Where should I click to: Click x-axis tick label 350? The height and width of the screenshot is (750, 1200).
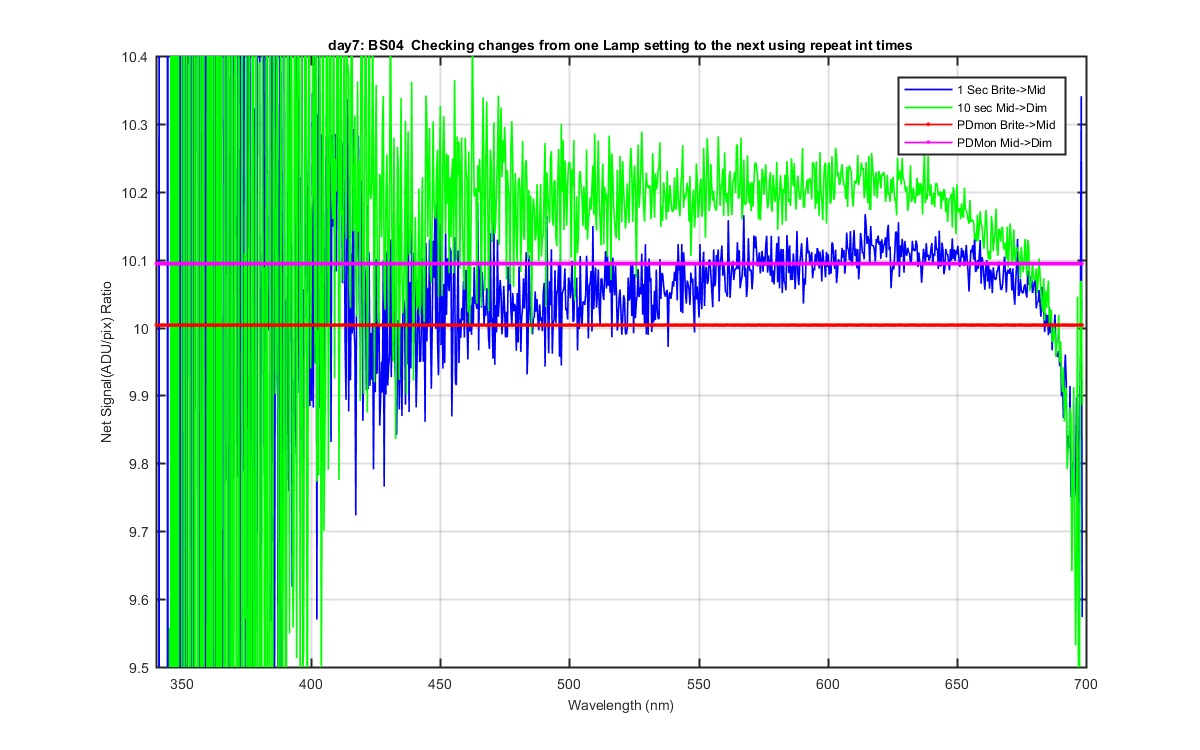coord(182,683)
